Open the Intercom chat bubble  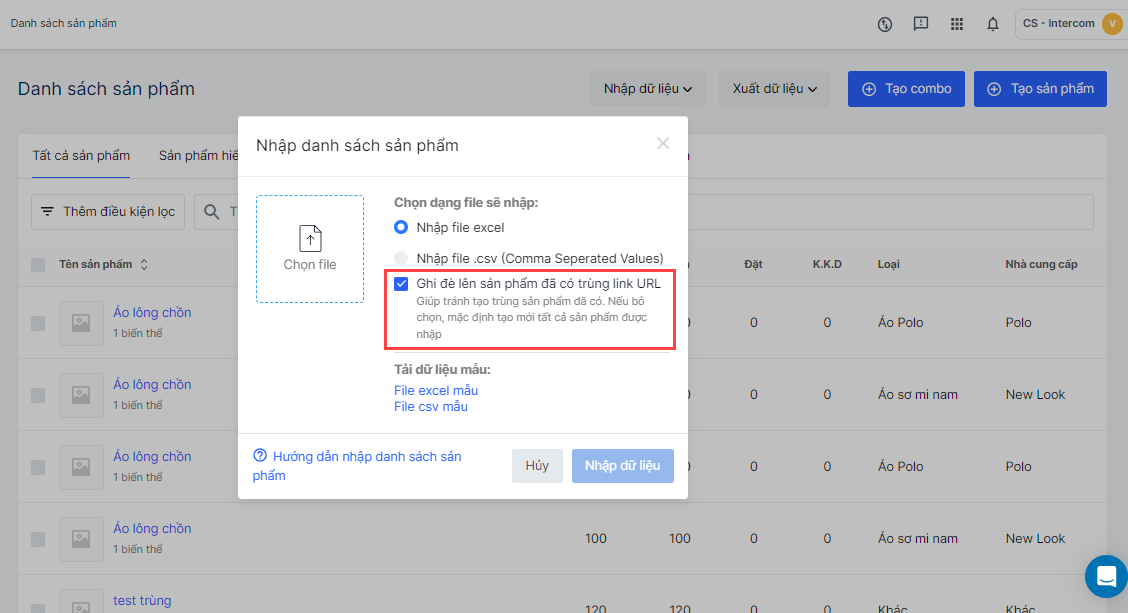pyautogui.click(x=1106, y=577)
